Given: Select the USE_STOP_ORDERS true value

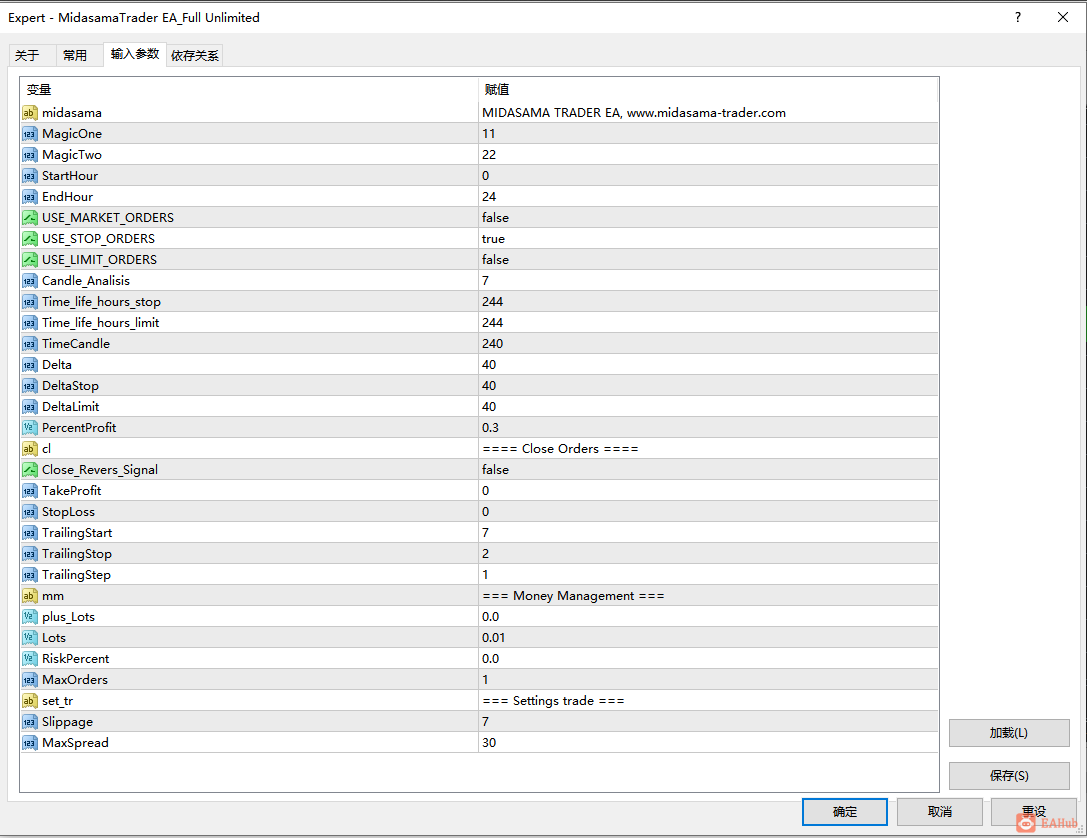Looking at the screenshot, I should click(493, 238).
